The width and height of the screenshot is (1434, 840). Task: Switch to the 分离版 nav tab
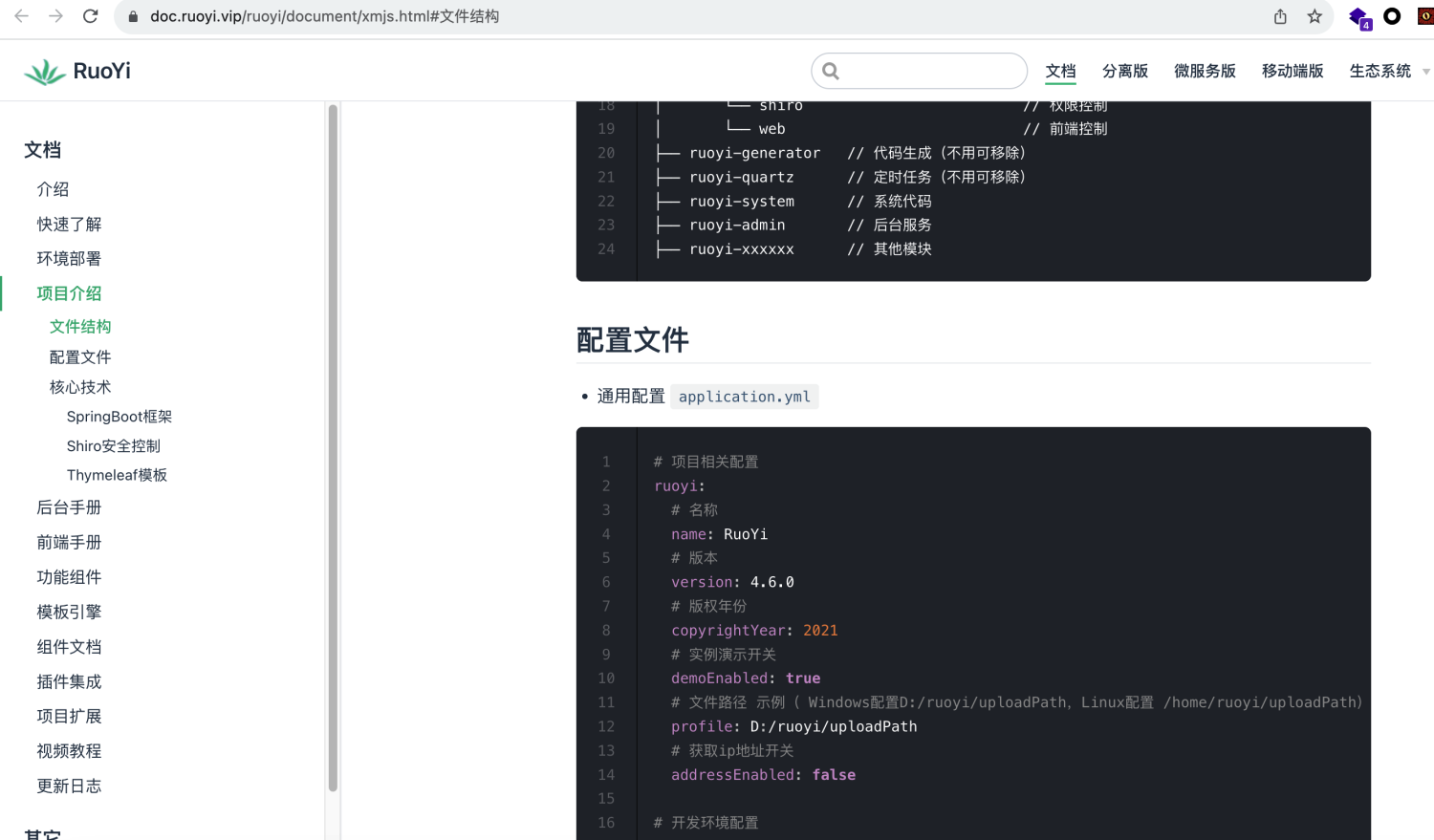coord(1124,71)
